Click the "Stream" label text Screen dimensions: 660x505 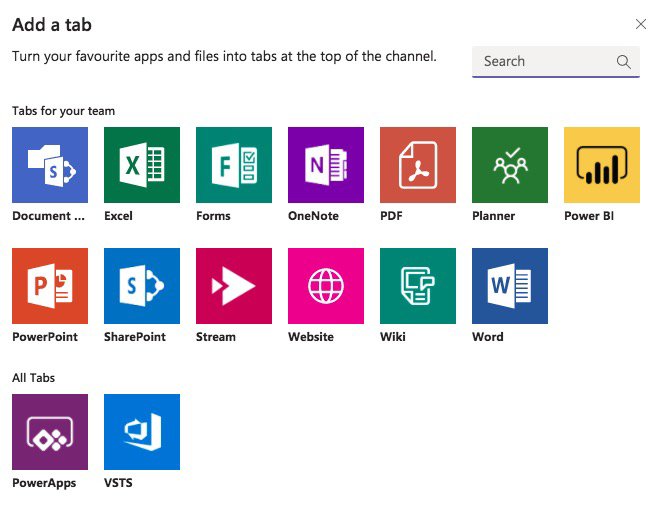point(216,337)
